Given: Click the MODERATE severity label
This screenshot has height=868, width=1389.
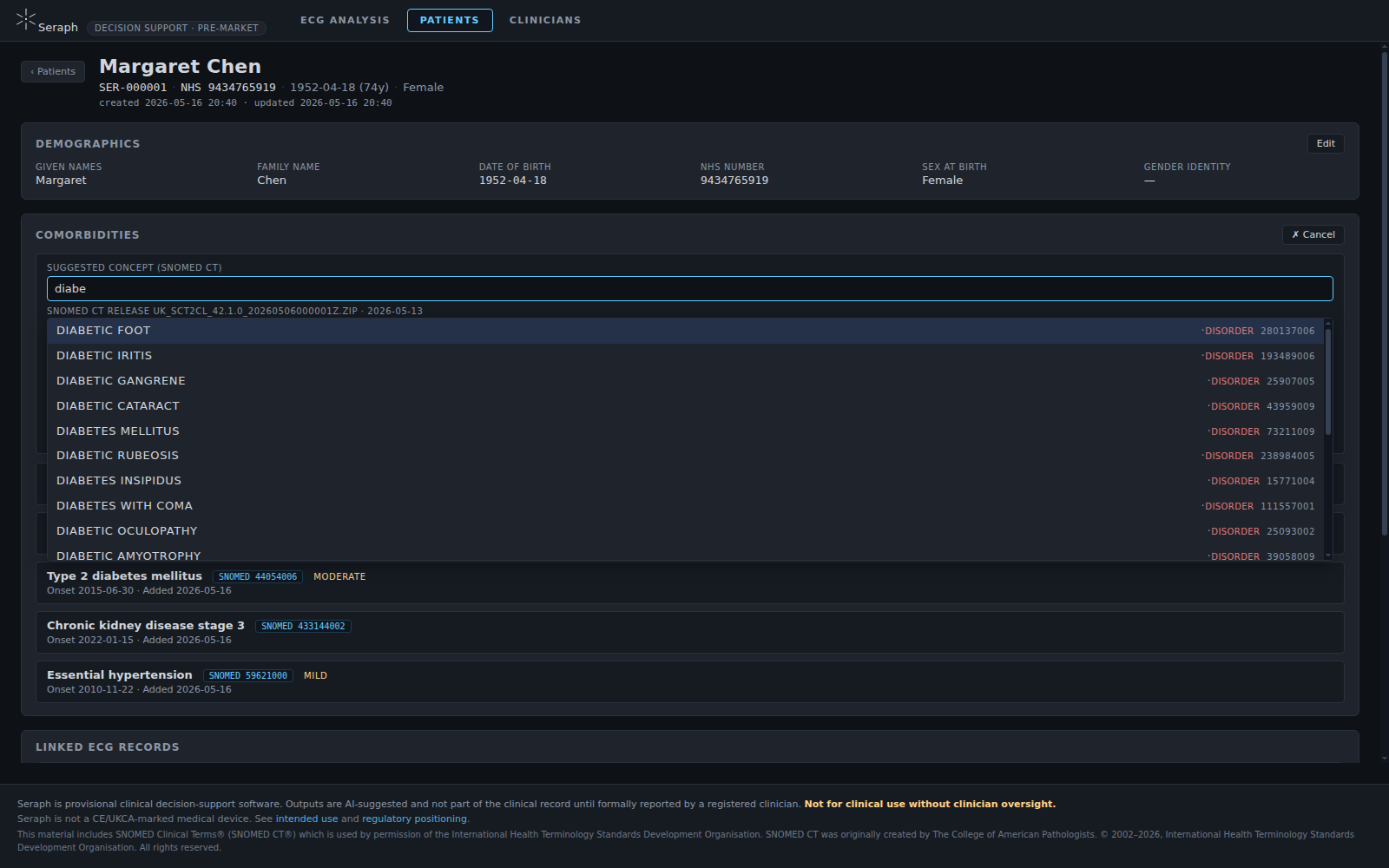Looking at the screenshot, I should coord(339,576).
